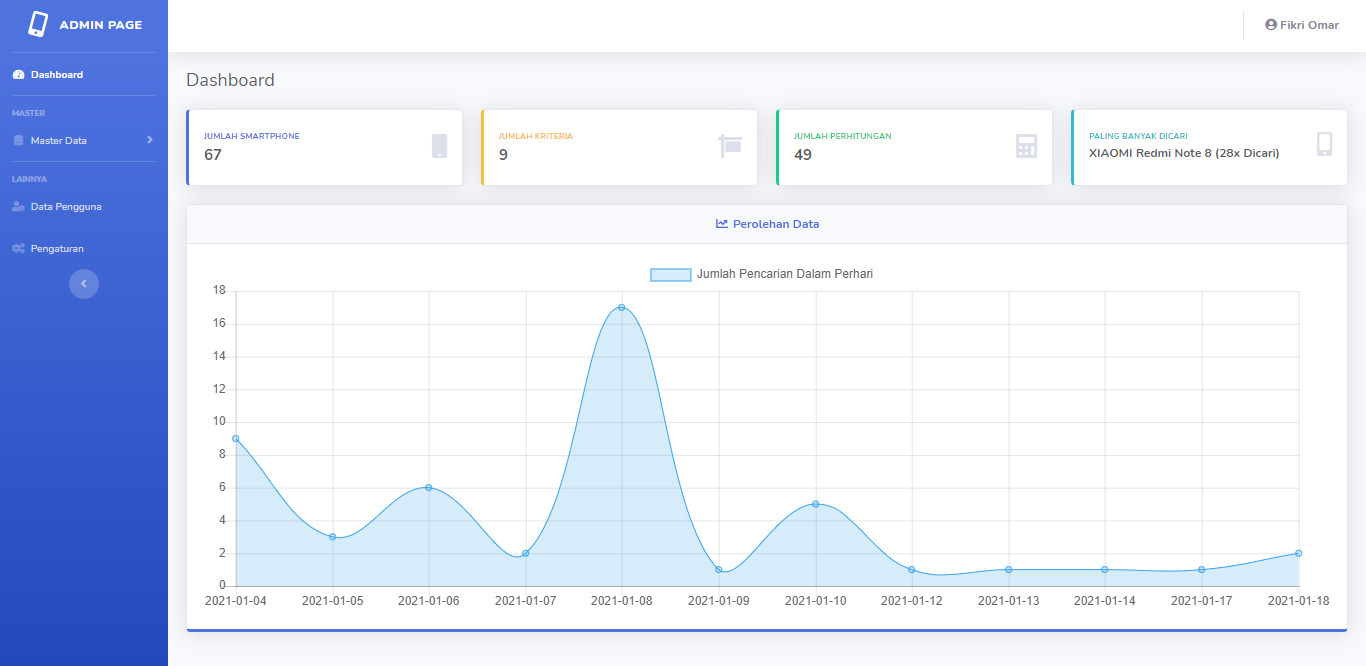Click the Admin Page phone logo icon
This screenshot has width=1366, height=666.
[38, 24]
